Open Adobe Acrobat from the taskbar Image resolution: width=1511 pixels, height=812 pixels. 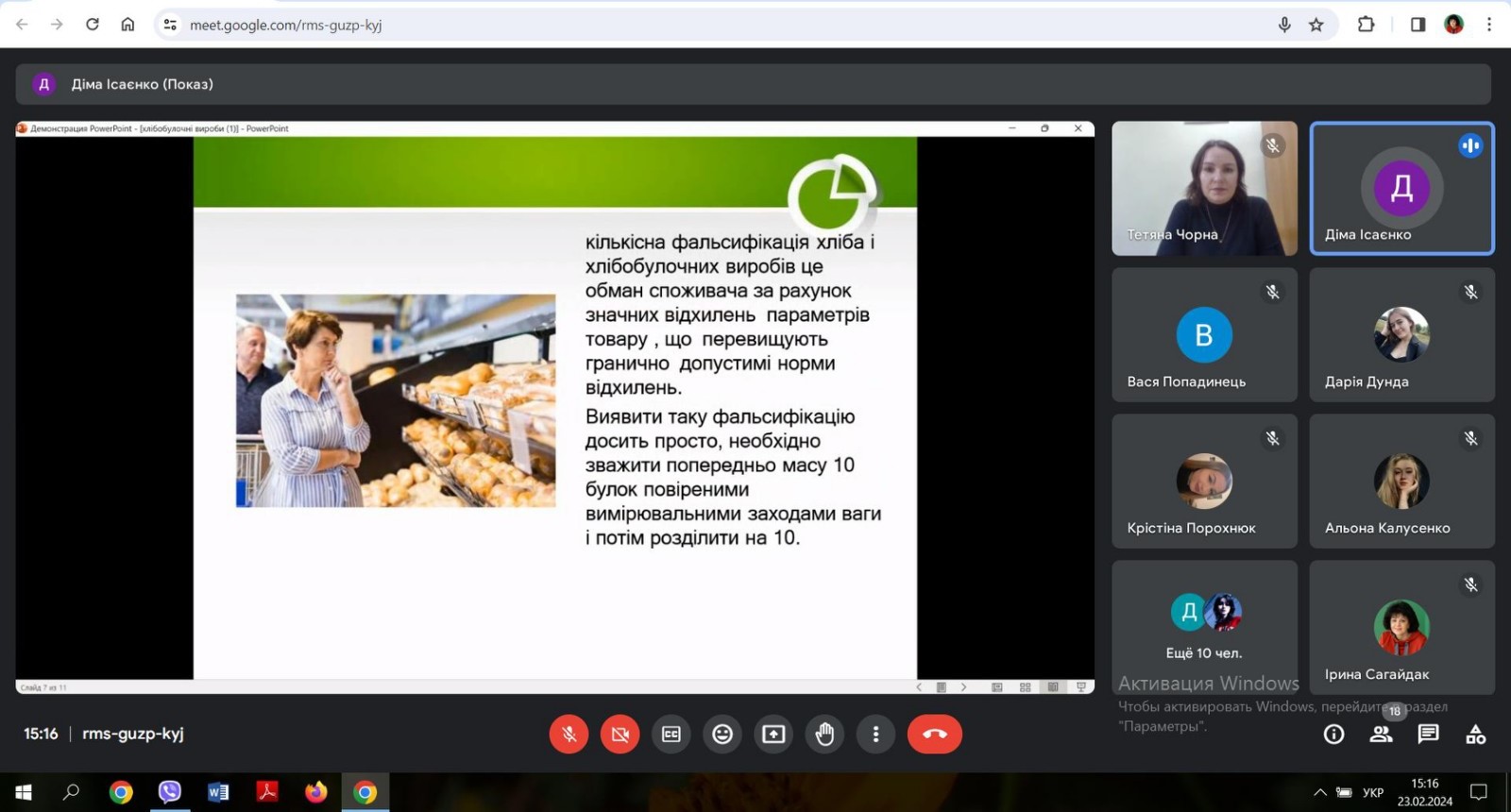[x=267, y=792]
